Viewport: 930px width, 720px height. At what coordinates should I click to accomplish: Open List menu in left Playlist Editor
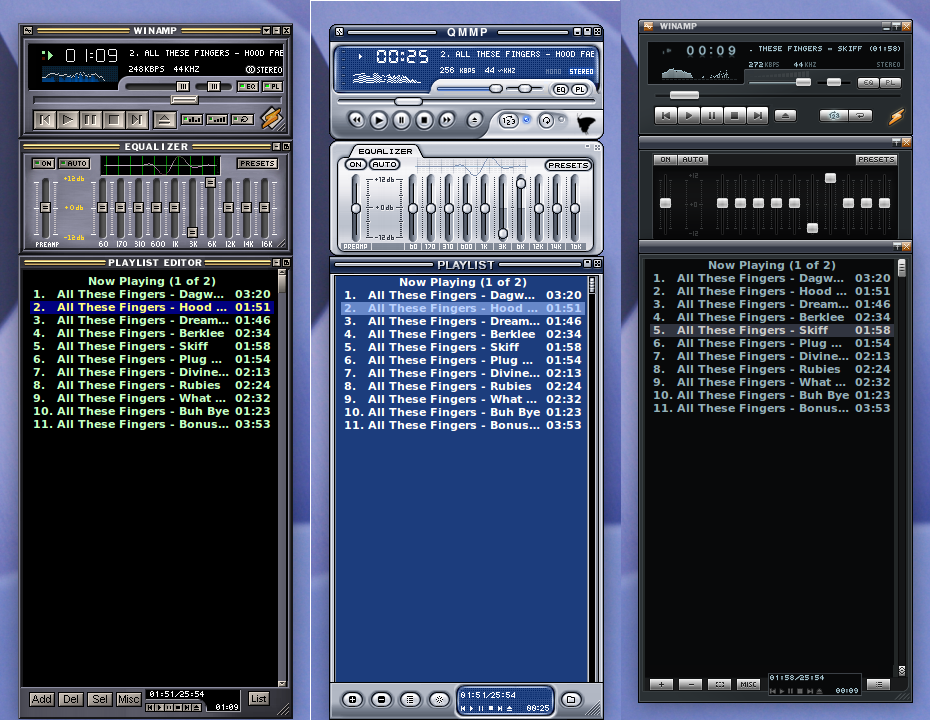(x=258, y=699)
